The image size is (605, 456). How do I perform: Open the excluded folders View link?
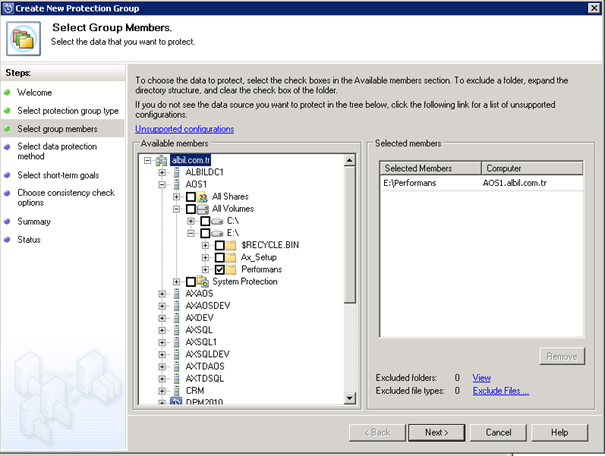(x=482, y=378)
